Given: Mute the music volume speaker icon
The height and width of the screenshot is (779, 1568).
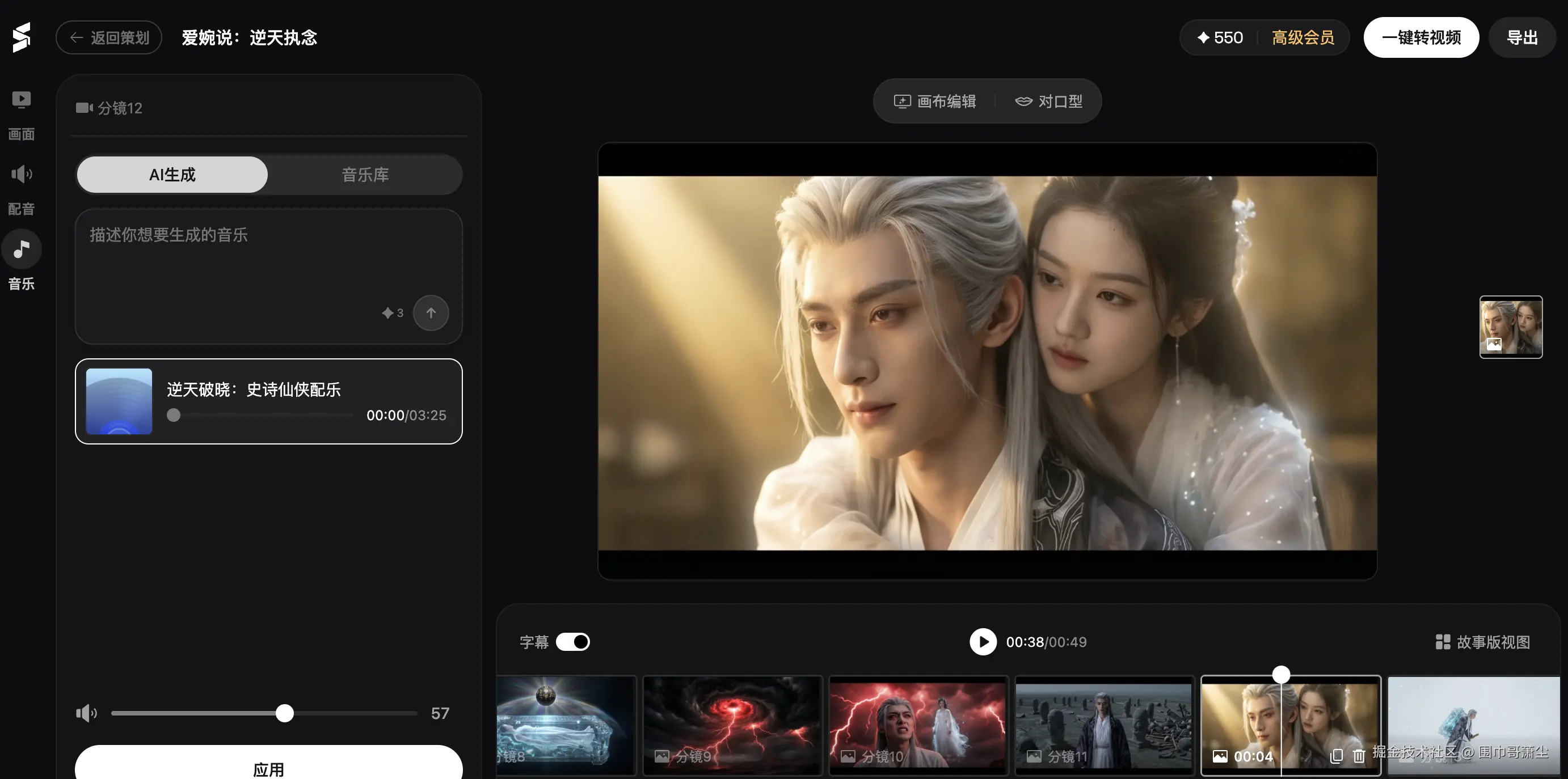Looking at the screenshot, I should click(86, 713).
